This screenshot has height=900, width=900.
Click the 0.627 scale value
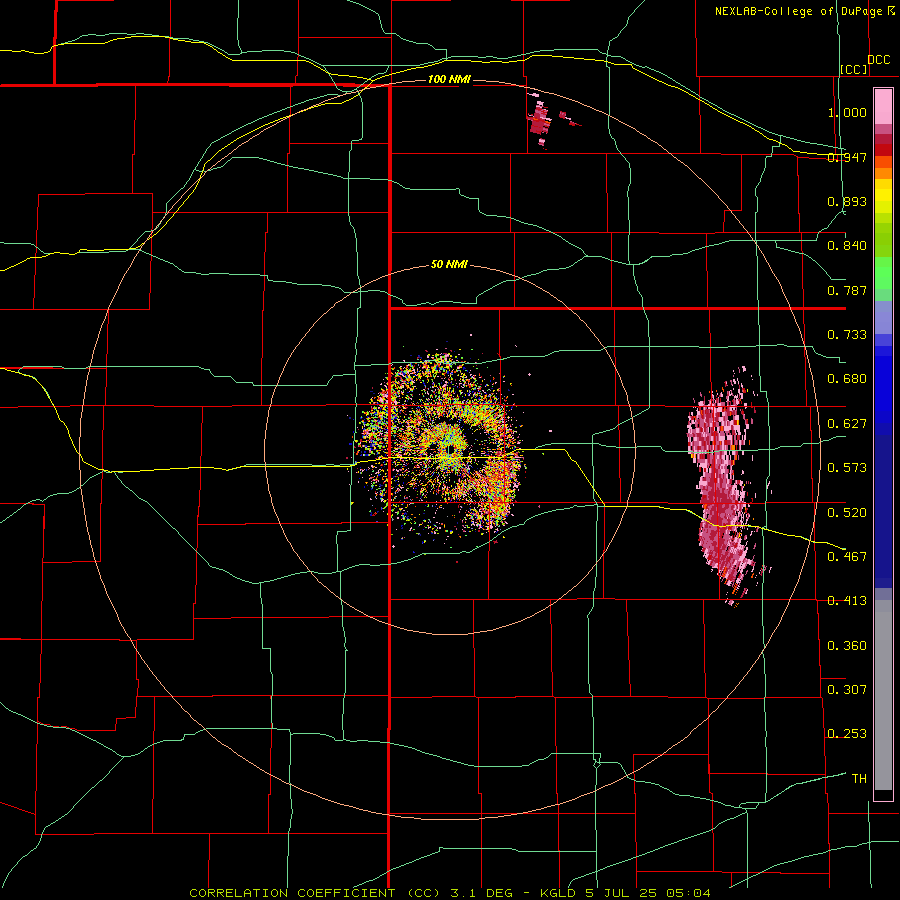coord(847,424)
